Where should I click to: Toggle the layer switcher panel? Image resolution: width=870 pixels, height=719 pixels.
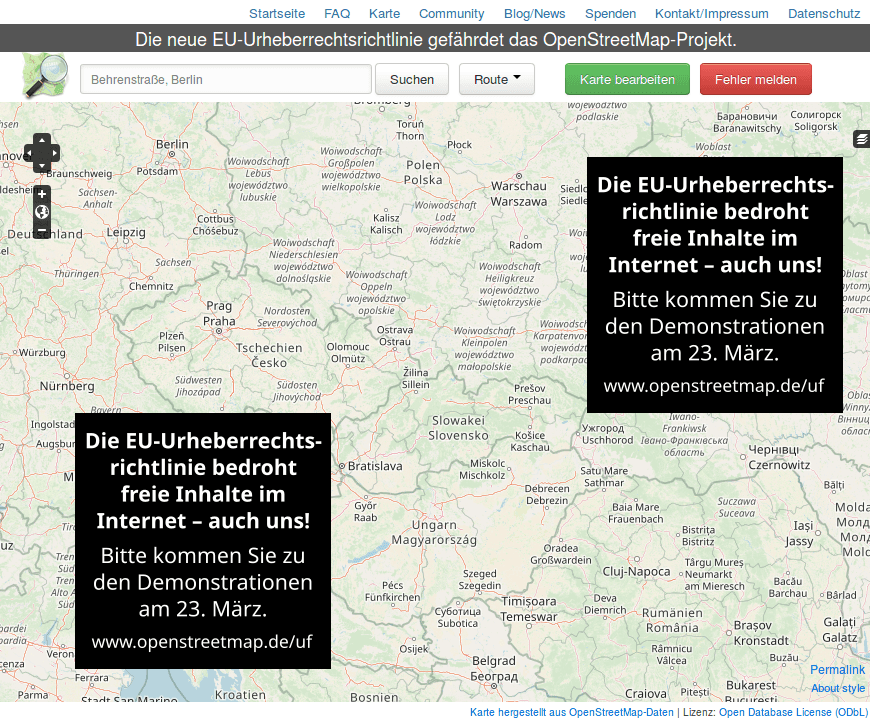tap(861, 138)
